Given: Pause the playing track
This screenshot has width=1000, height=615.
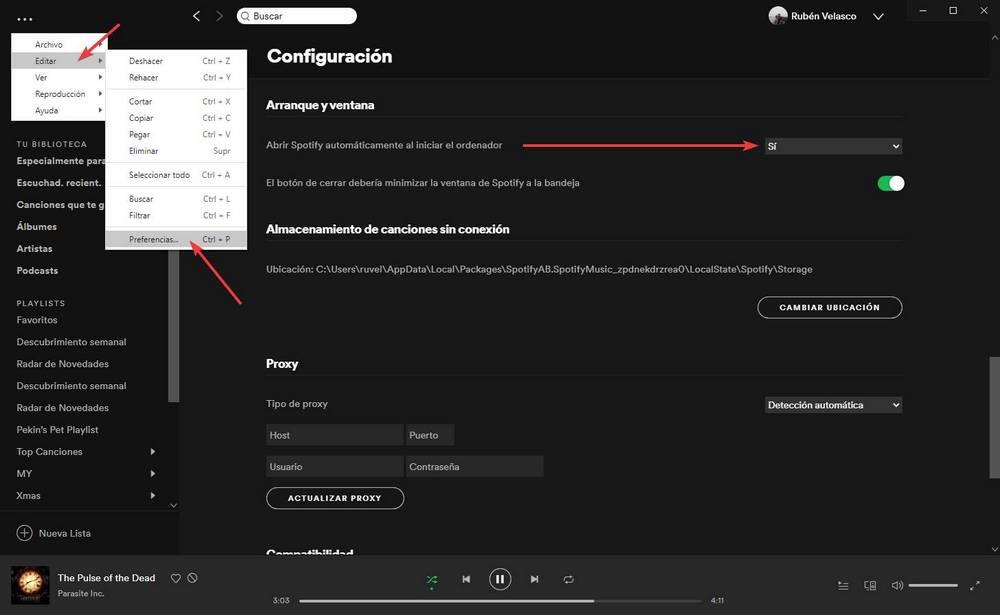Looking at the screenshot, I should pyautogui.click(x=500, y=578).
